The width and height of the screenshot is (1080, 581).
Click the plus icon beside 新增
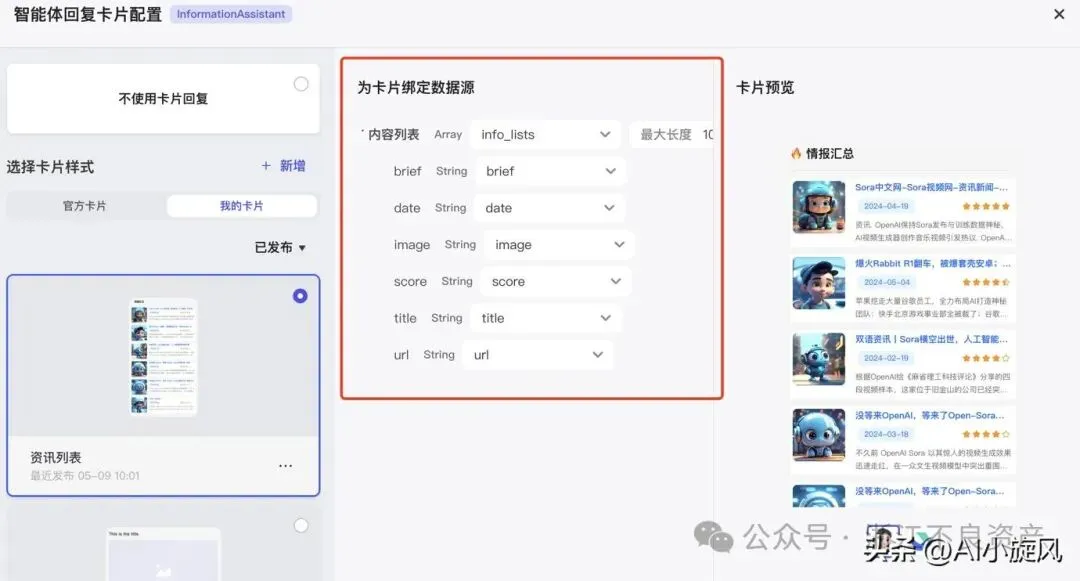(266, 166)
